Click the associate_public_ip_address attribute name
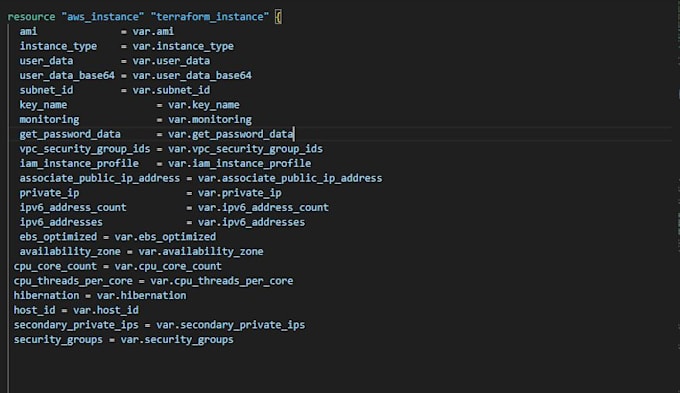The width and height of the screenshot is (680, 393). tap(100, 178)
